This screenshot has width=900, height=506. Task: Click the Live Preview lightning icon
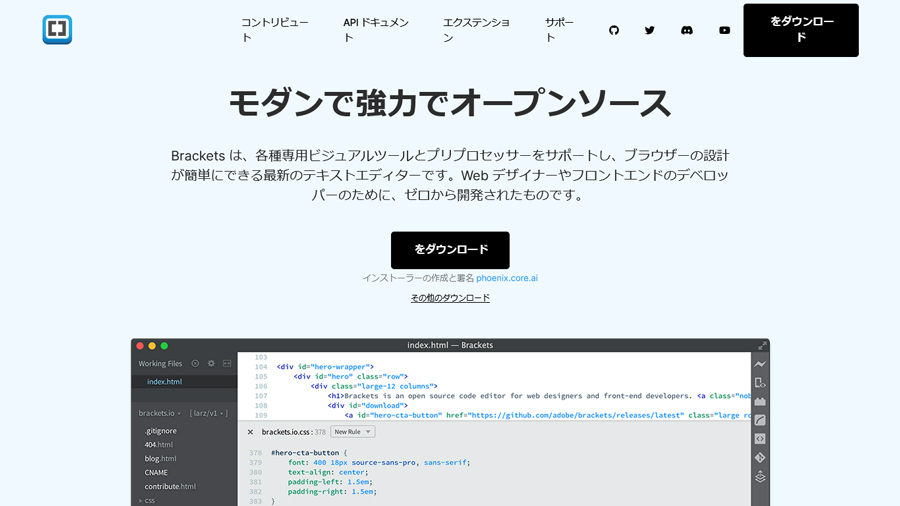click(760, 364)
